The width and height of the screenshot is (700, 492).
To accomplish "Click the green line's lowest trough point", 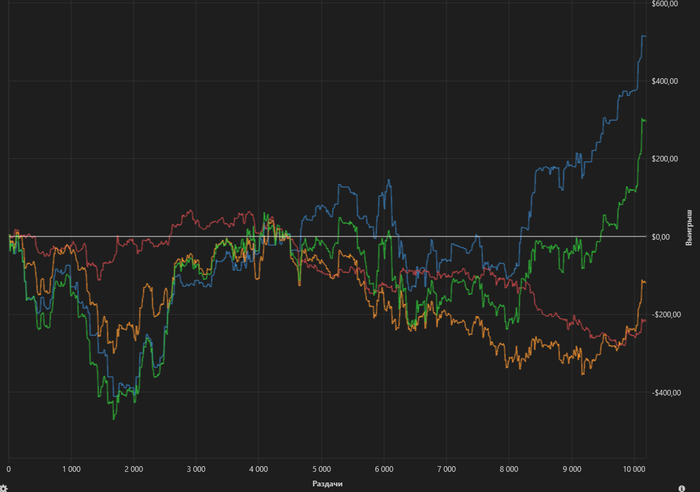I will pos(113,419).
